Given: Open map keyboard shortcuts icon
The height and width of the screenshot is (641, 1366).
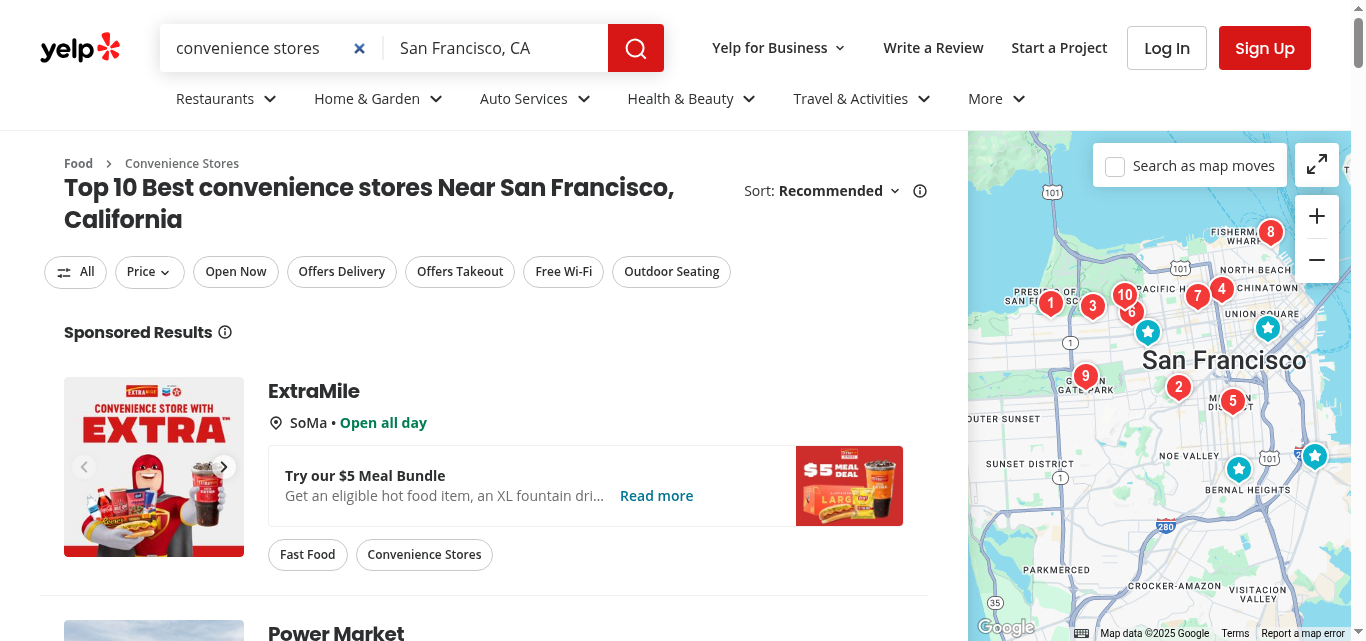Looking at the screenshot, I should [x=1081, y=633].
